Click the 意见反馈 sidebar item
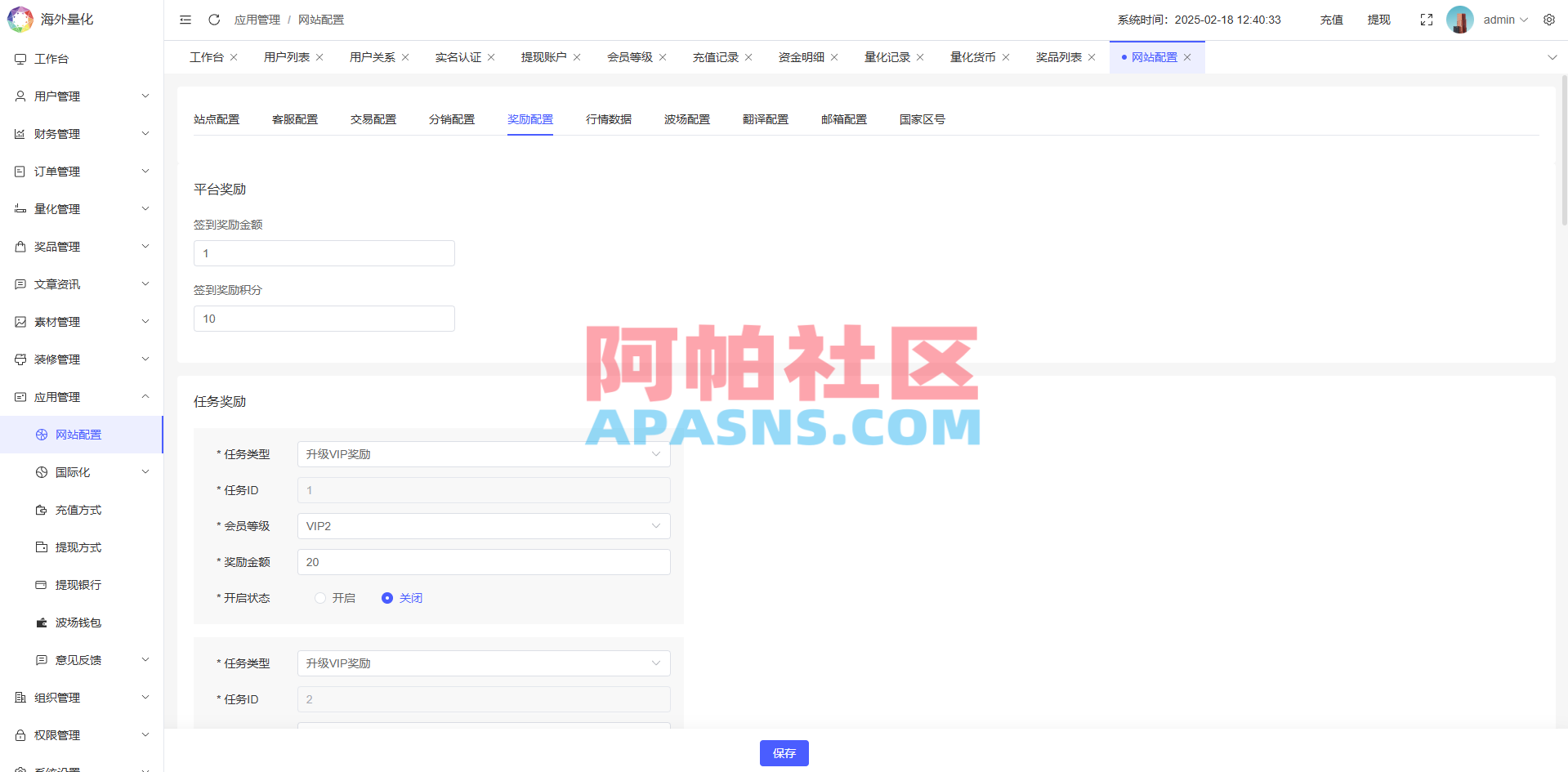 coord(78,659)
